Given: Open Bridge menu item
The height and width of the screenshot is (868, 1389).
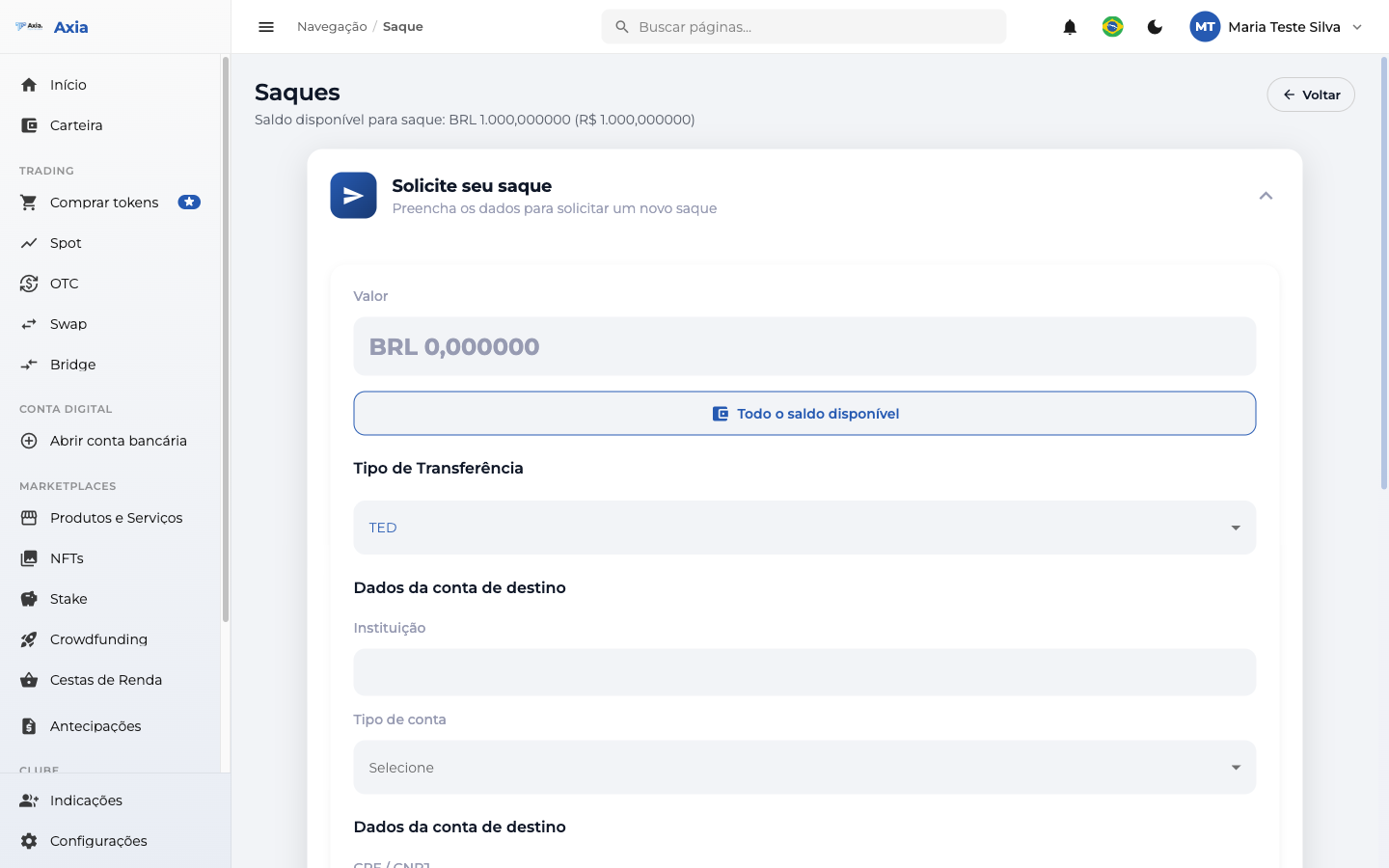Looking at the screenshot, I should pos(110,365).
